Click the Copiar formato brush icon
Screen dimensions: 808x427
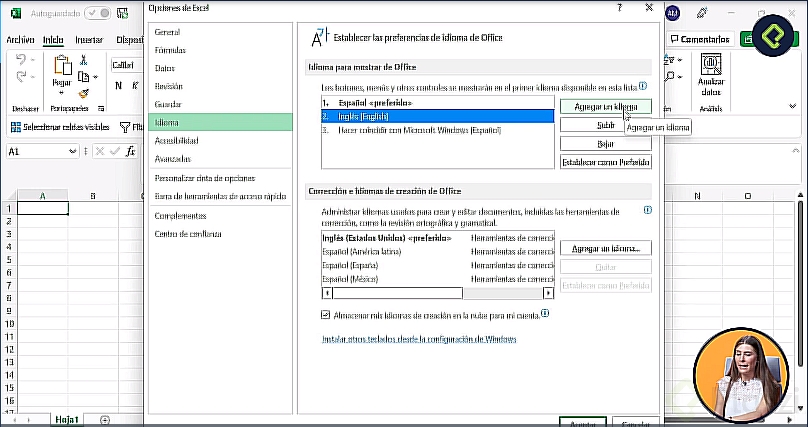point(83,94)
